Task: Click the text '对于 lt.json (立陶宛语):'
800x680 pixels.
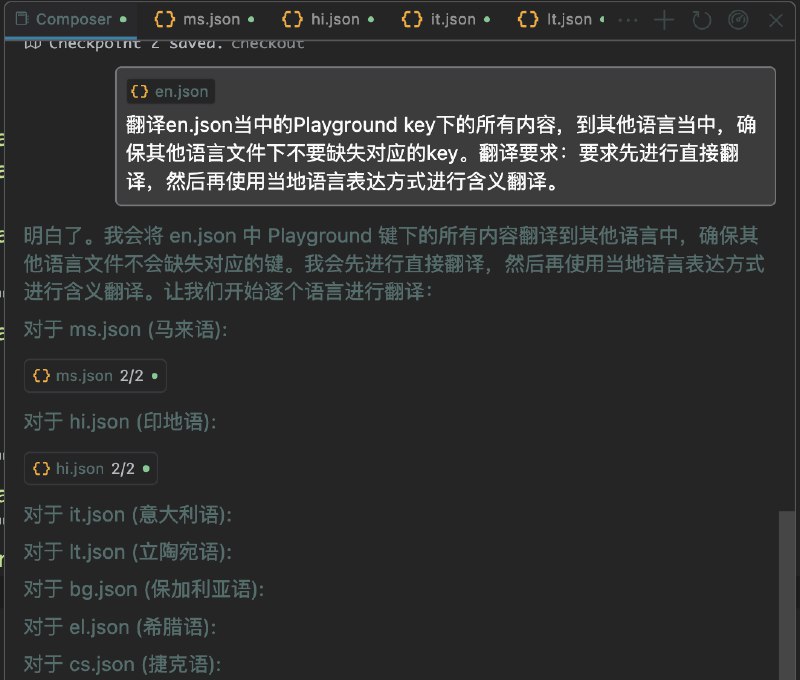Action: click(128, 552)
